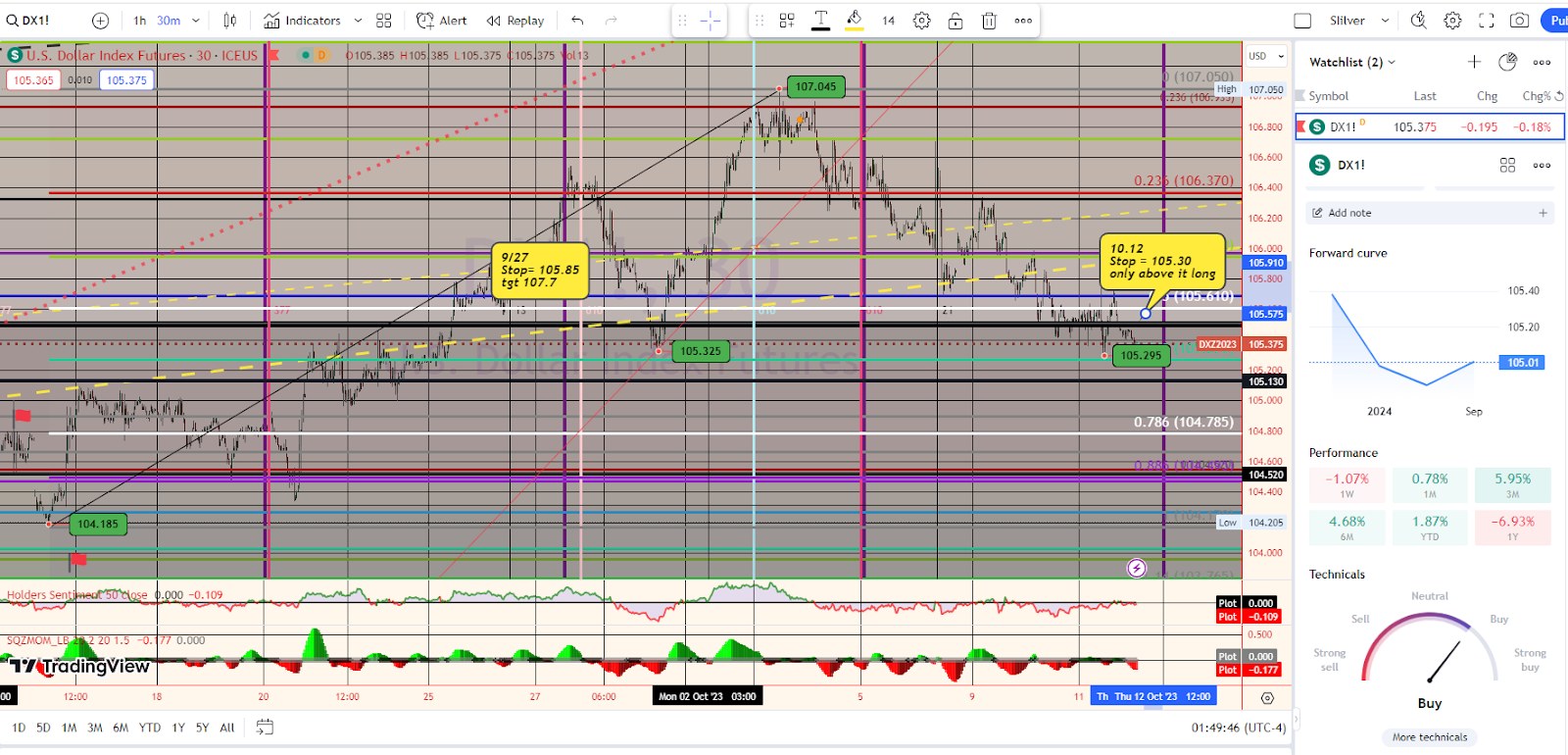Image resolution: width=1568 pixels, height=755 pixels.
Task: Add symbol to watchlist with plus icon
Action: pyautogui.click(x=1474, y=62)
